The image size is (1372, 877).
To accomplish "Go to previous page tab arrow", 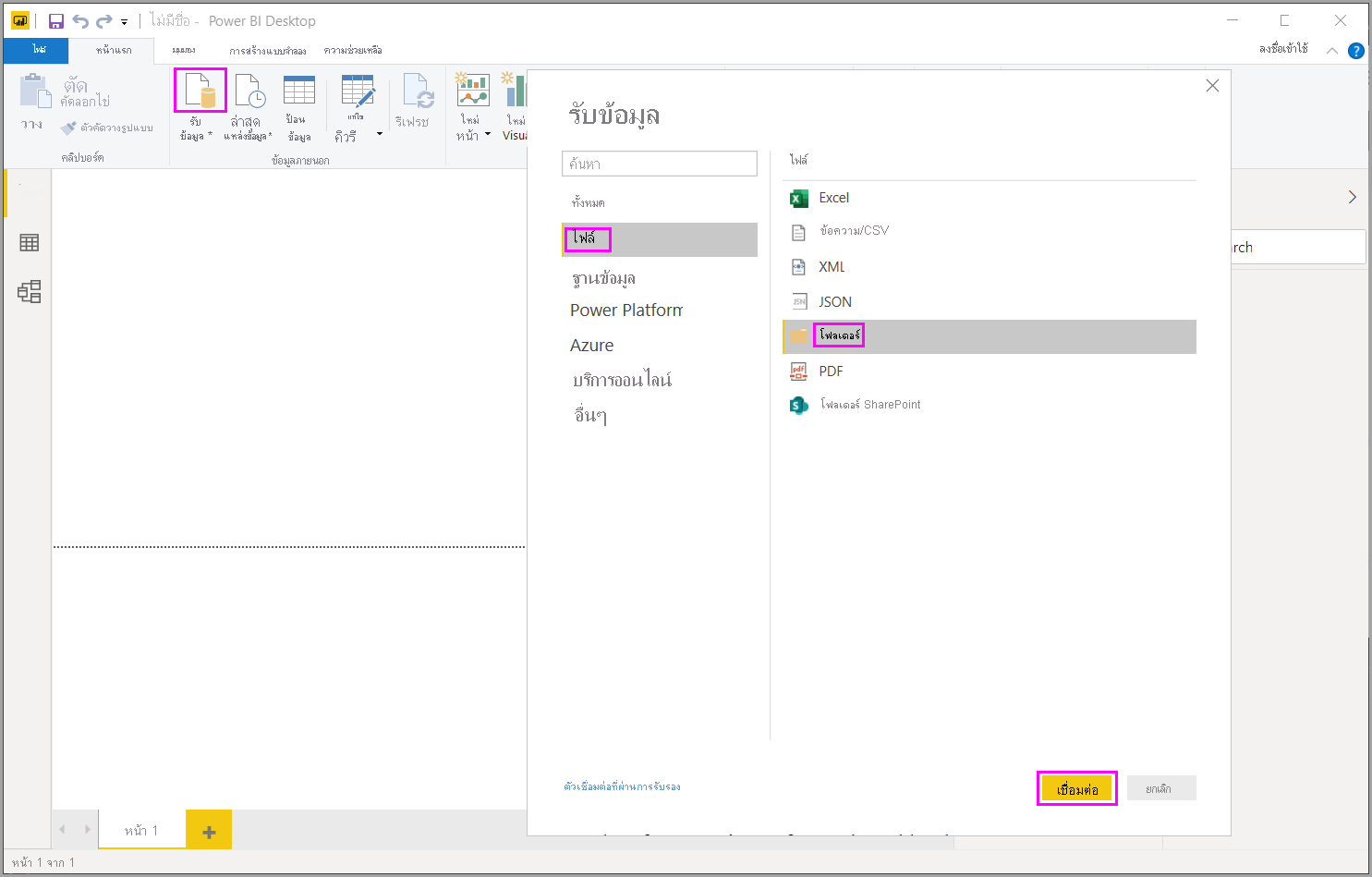I will [x=63, y=830].
